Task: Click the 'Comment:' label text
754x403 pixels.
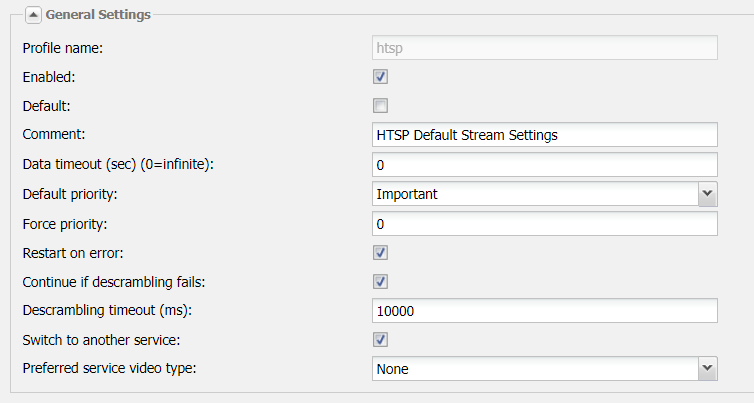Action: [55, 134]
